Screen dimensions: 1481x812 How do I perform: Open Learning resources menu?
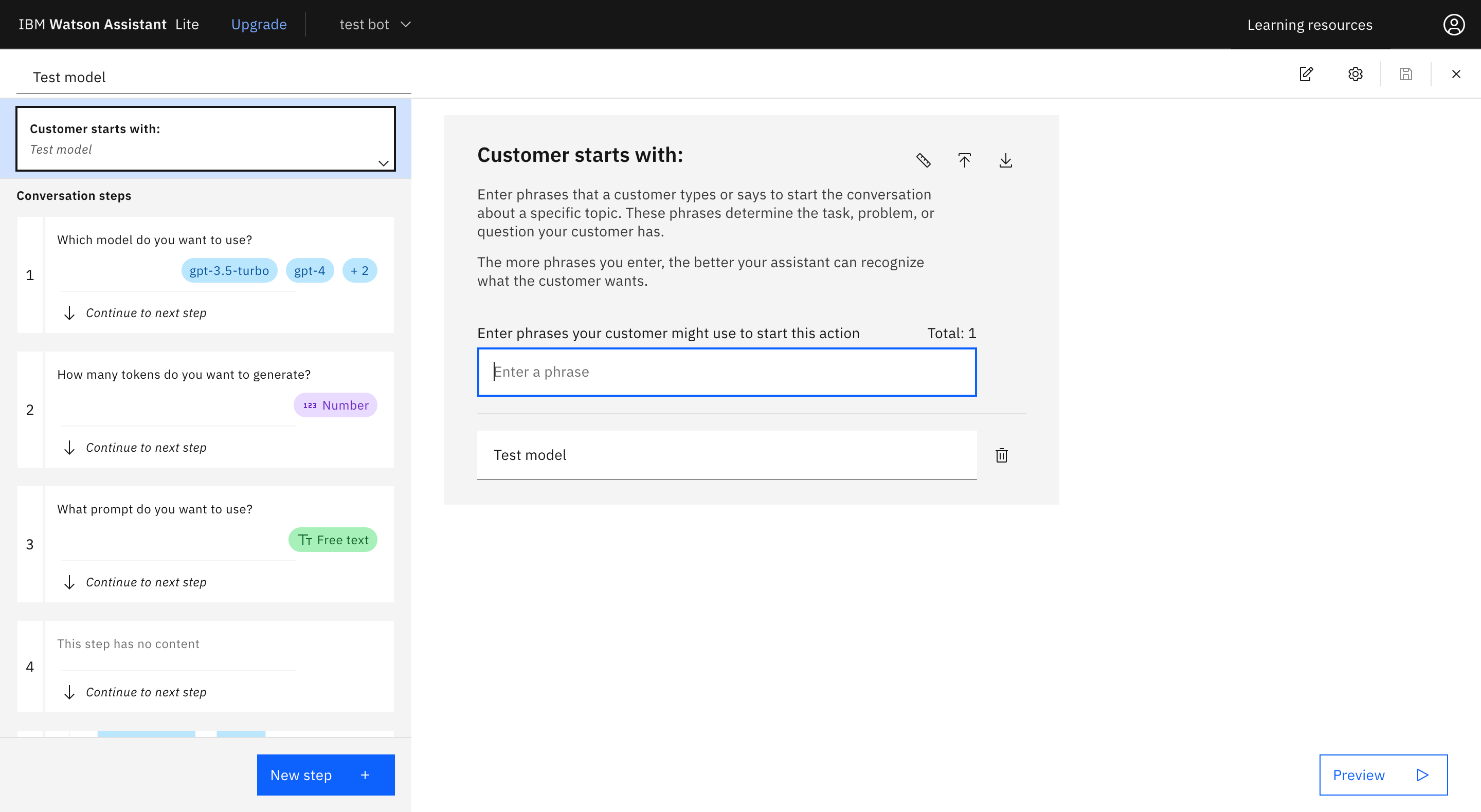coord(1309,25)
